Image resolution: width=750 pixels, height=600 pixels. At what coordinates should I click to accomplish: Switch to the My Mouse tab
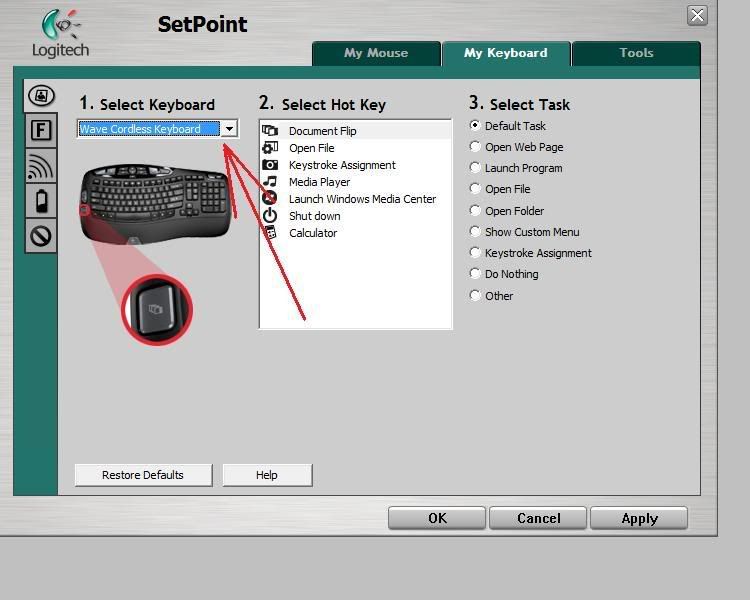point(376,53)
